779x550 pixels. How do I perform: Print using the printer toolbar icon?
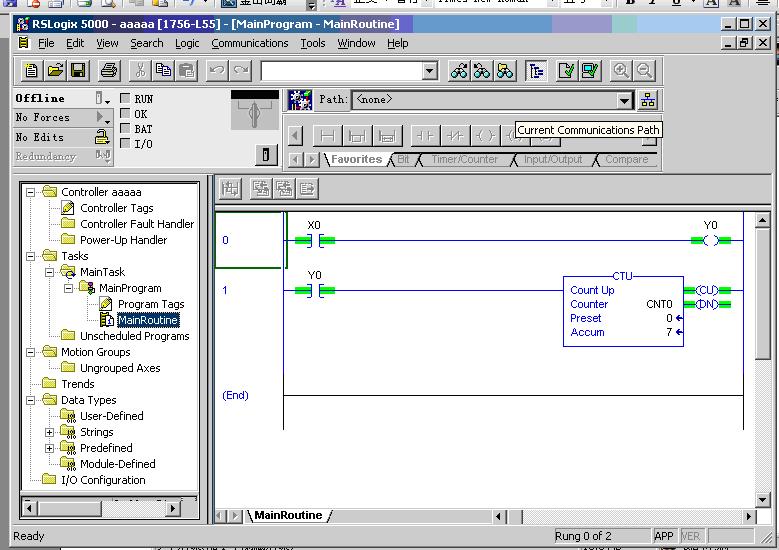coord(110,70)
